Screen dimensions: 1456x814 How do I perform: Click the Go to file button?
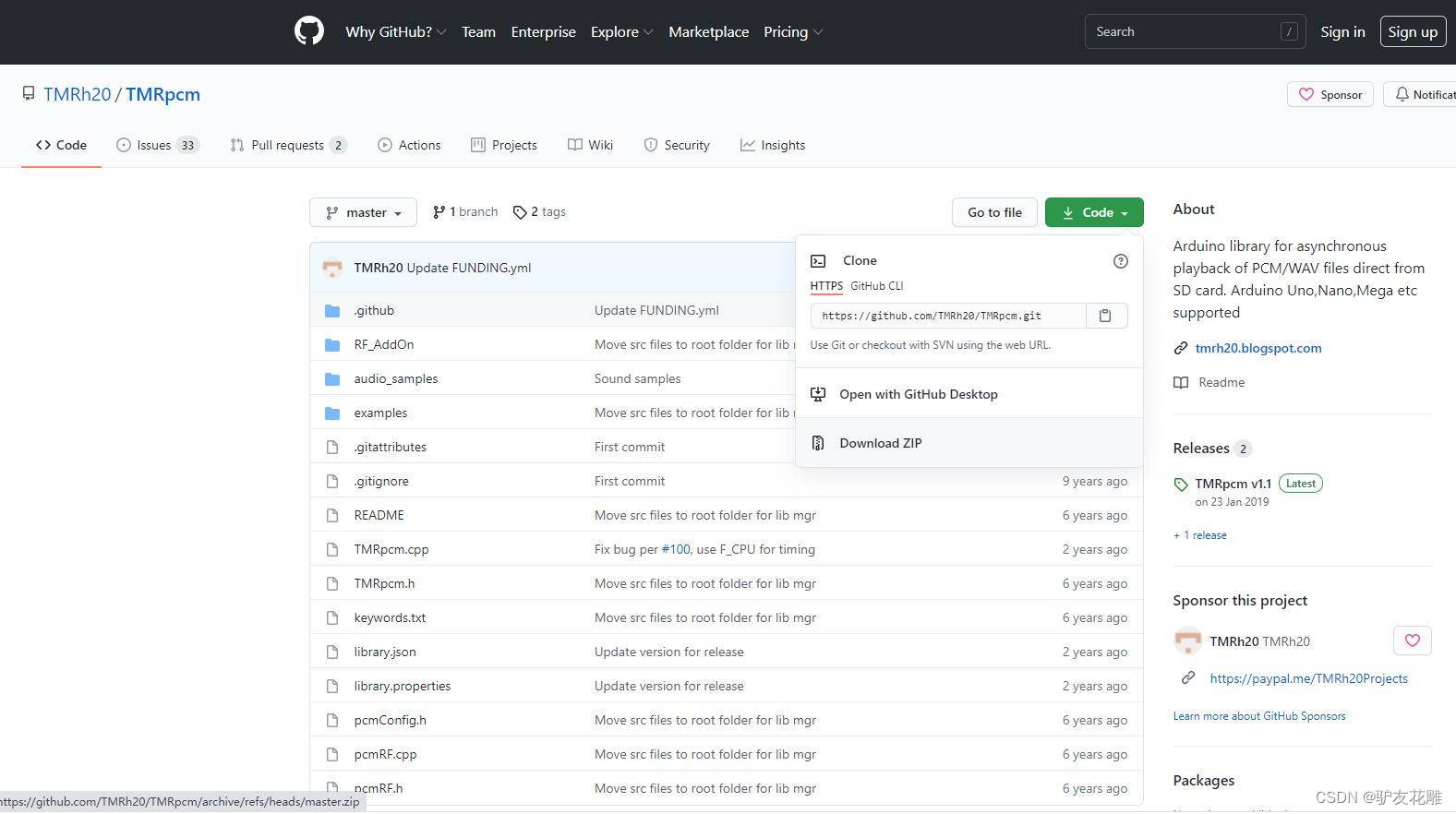[x=994, y=212]
